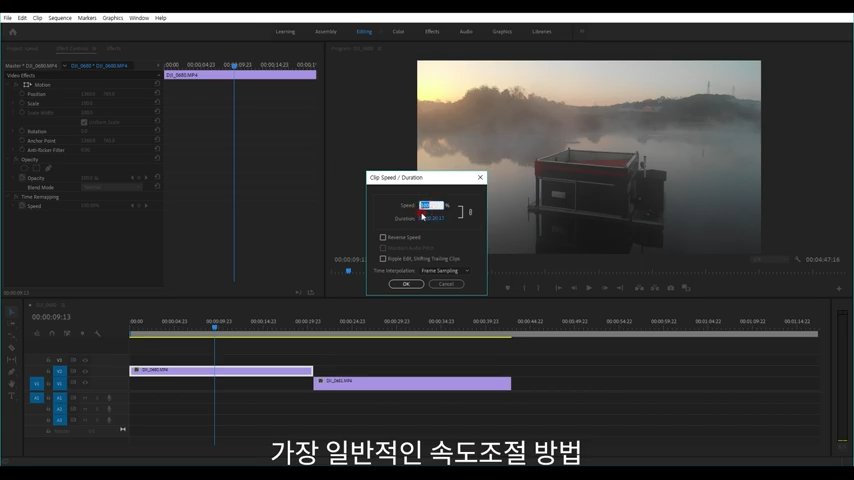Viewport: 854px width, 480px height.
Task: Open the Time Interpolation Frame Sampling dropdown
Action: tap(443, 270)
